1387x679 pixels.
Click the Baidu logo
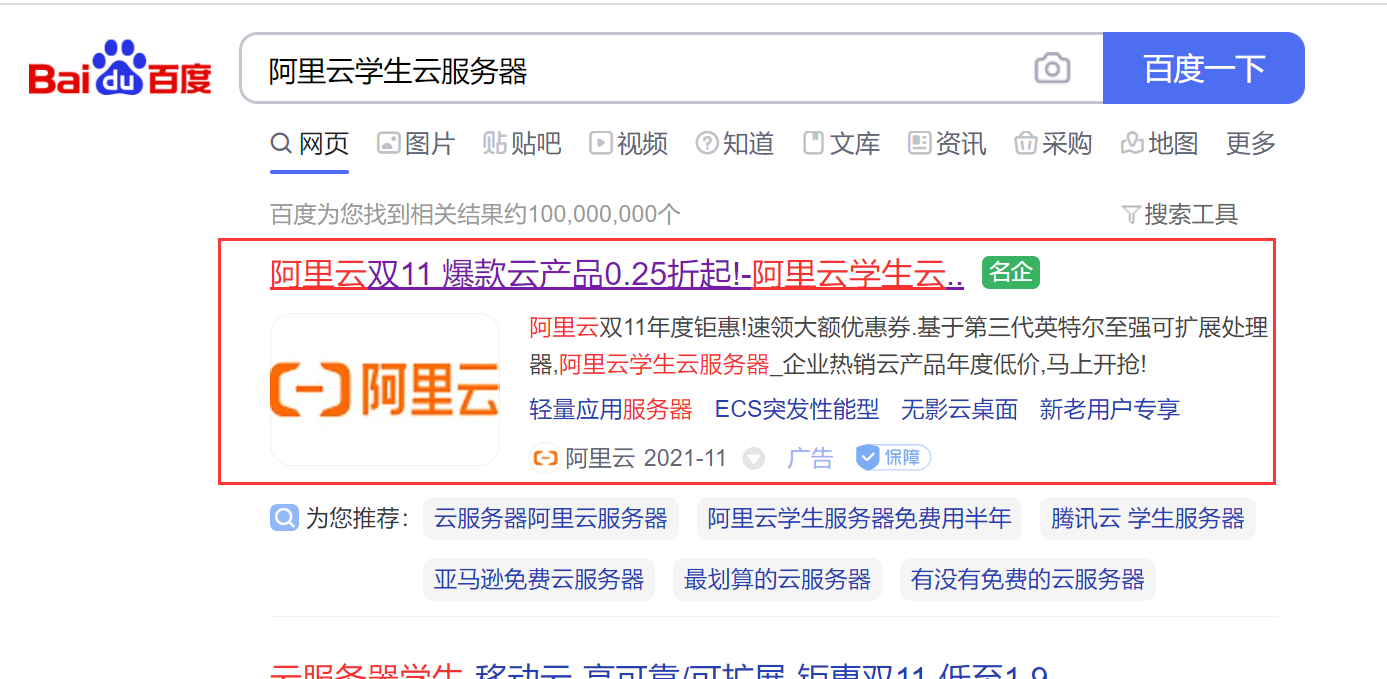[x=121, y=68]
